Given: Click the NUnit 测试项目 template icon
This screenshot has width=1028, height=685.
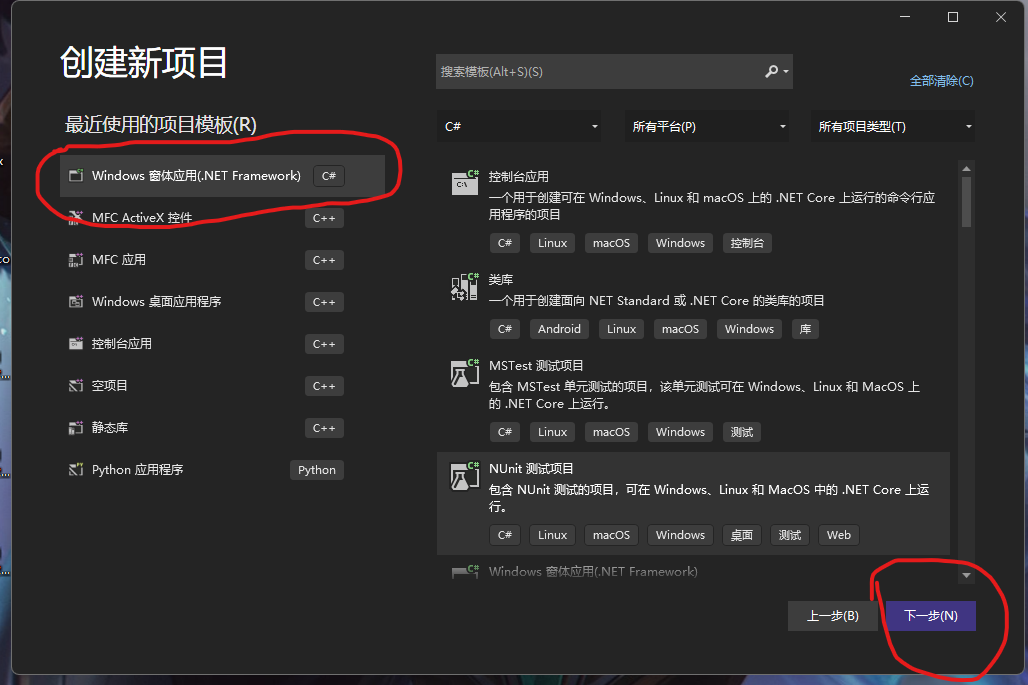Looking at the screenshot, I should [x=465, y=475].
